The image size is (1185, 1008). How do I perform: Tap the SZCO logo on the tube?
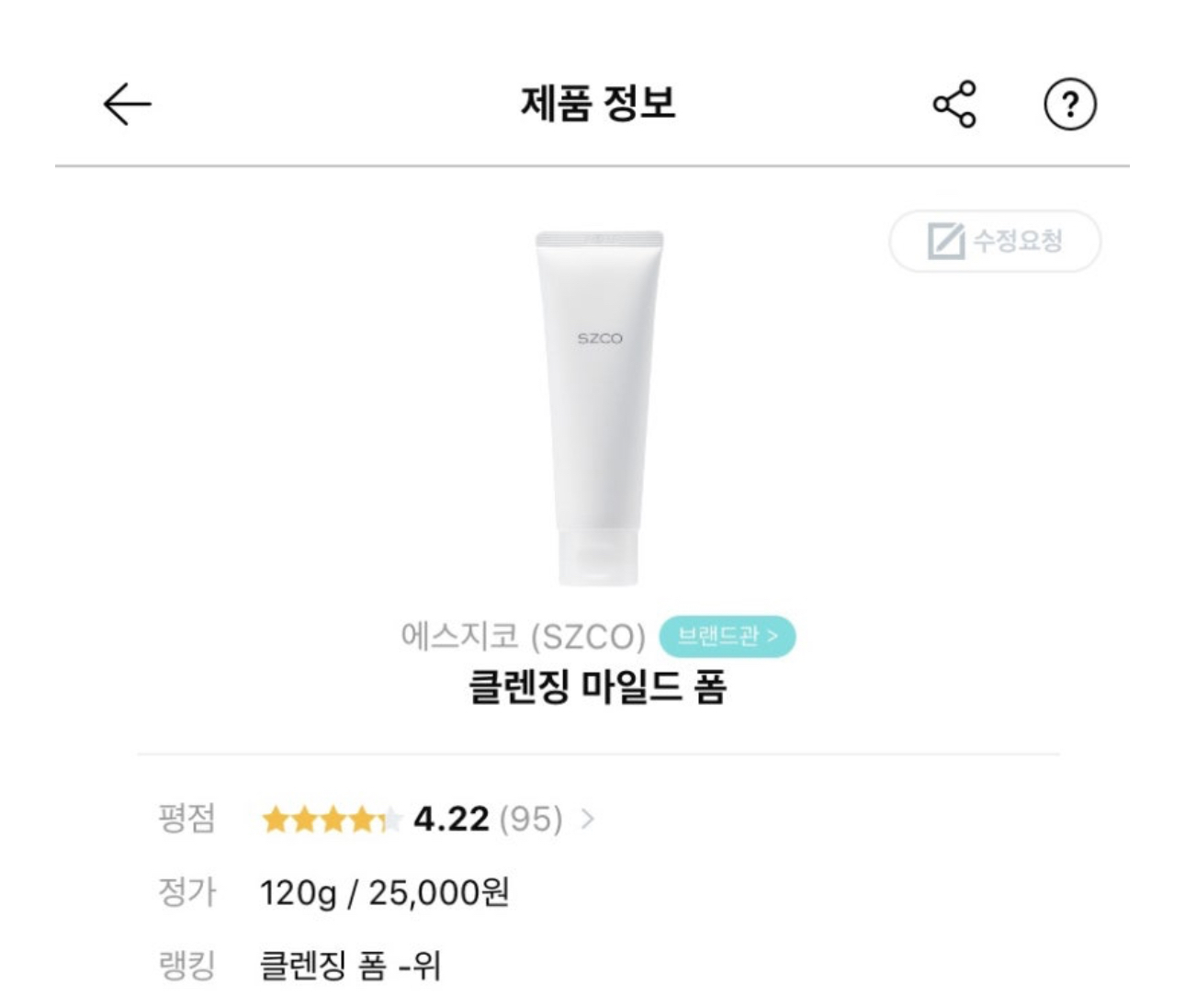(600, 338)
